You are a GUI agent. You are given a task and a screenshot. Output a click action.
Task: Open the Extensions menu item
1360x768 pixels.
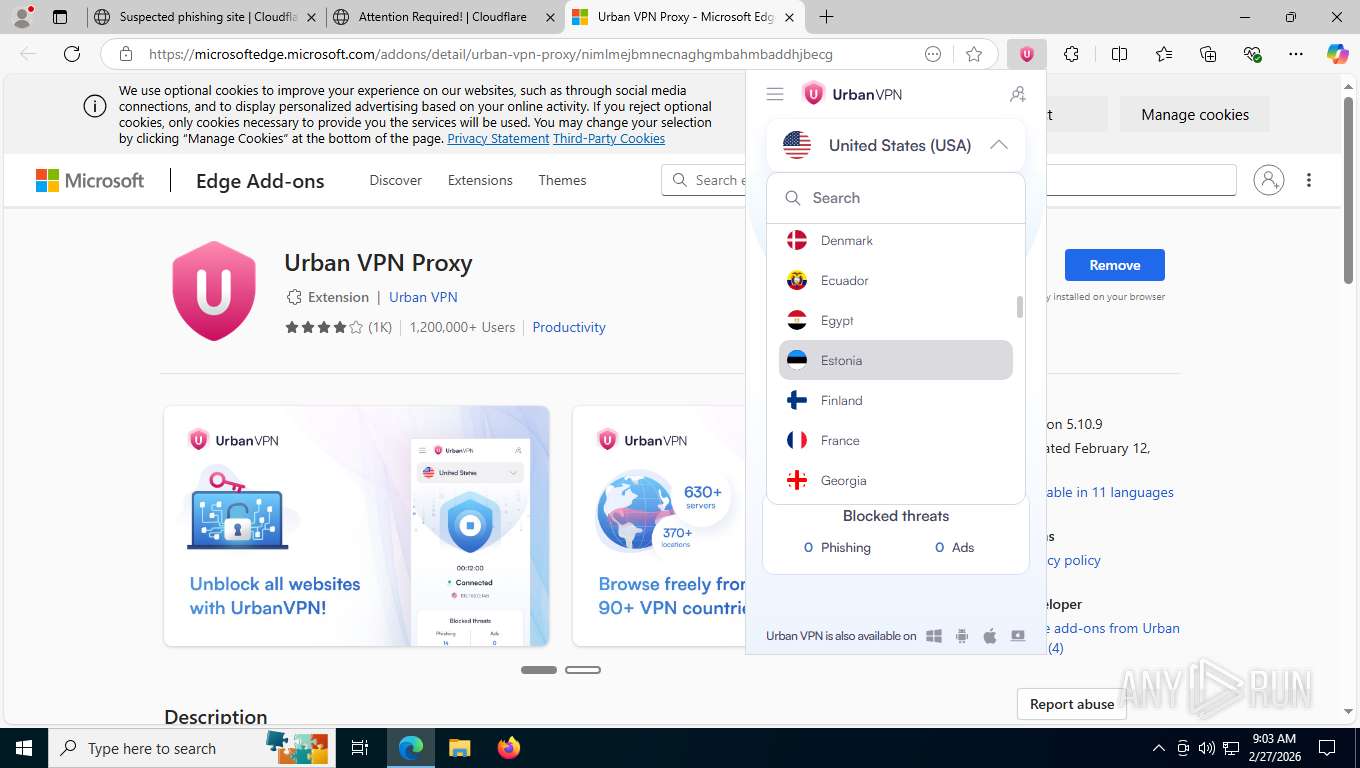click(x=480, y=180)
